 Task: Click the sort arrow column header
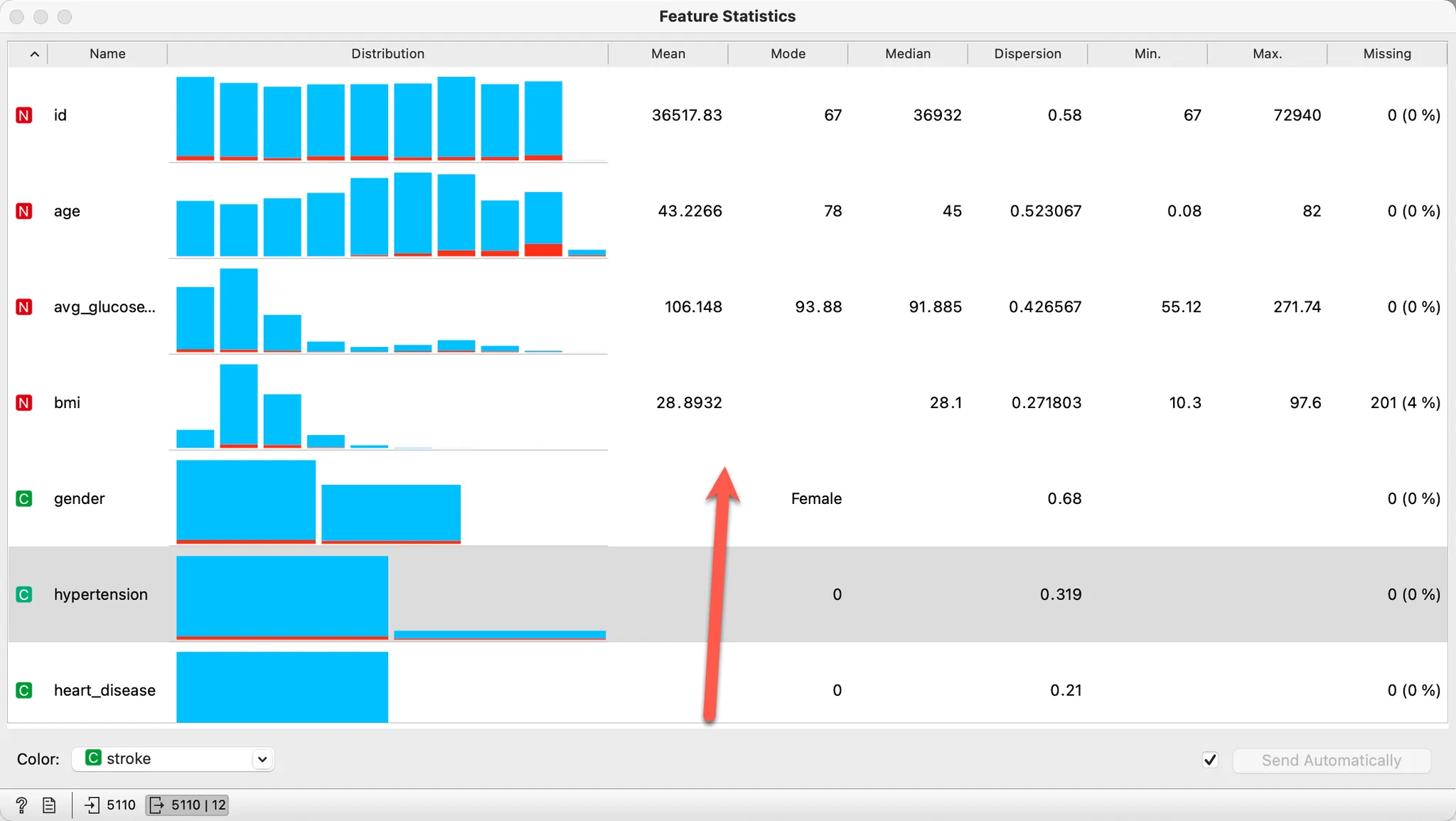pos(33,54)
